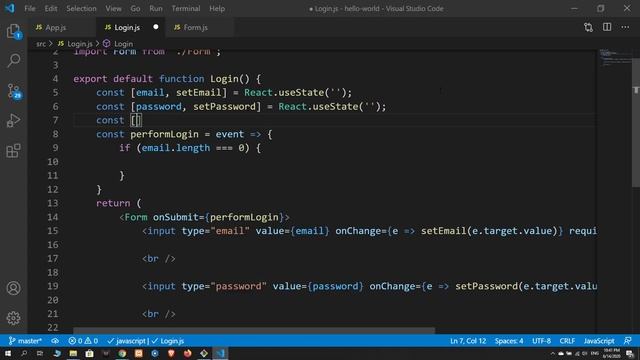This screenshot has height=360, width=640.
Task: Click the javascript linter status
Action: click(x=127, y=341)
